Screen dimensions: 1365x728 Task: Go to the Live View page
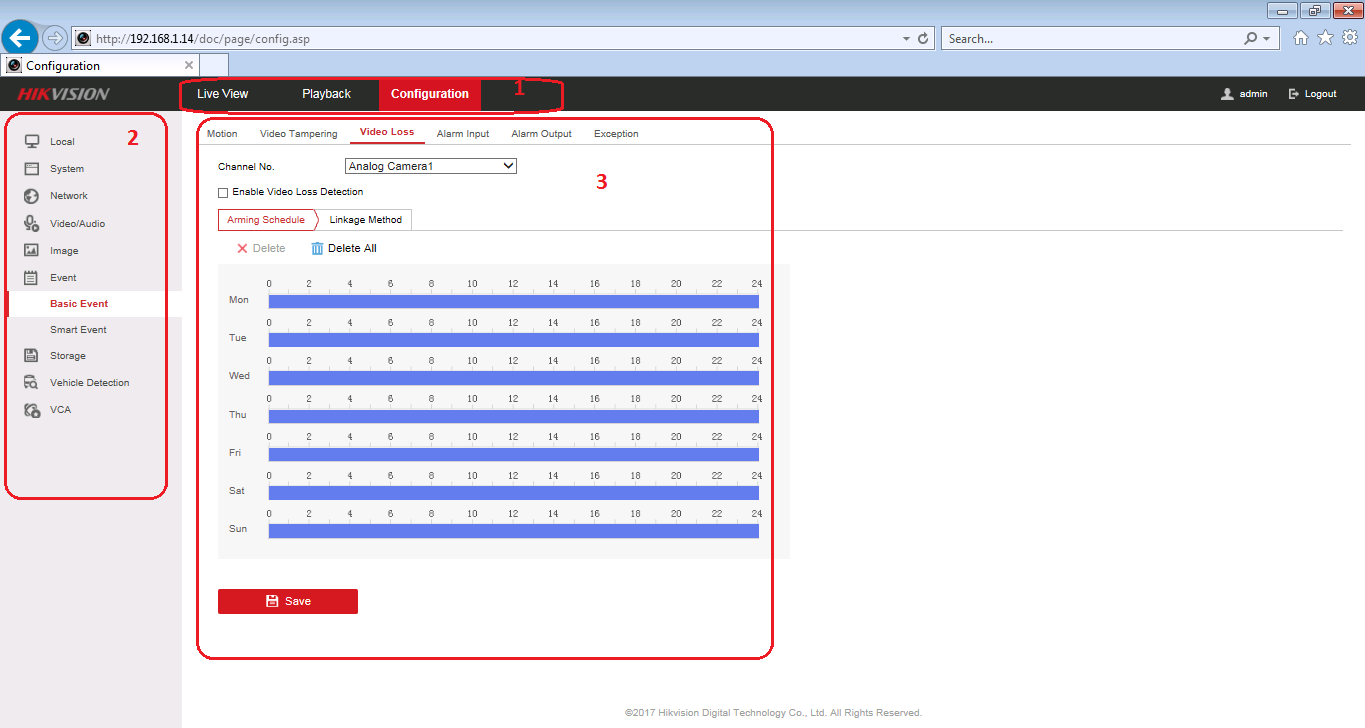click(x=222, y=94)
